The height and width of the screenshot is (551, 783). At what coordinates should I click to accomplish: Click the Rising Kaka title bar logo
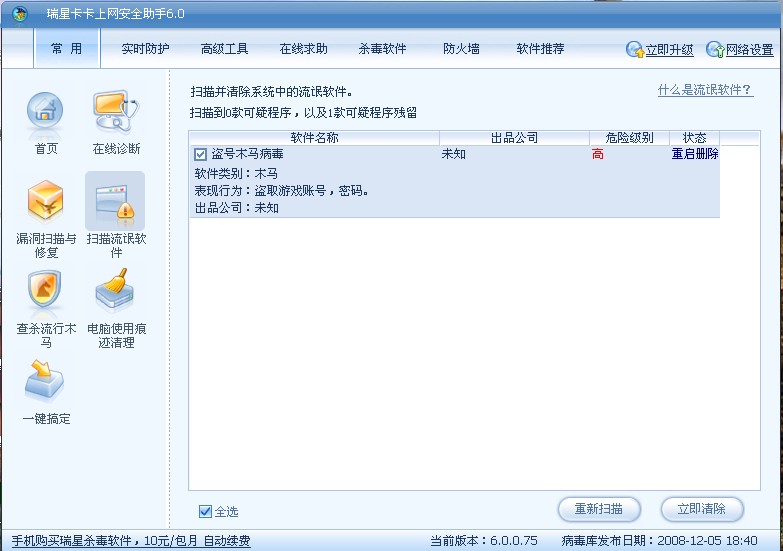(x=19, y=14)
